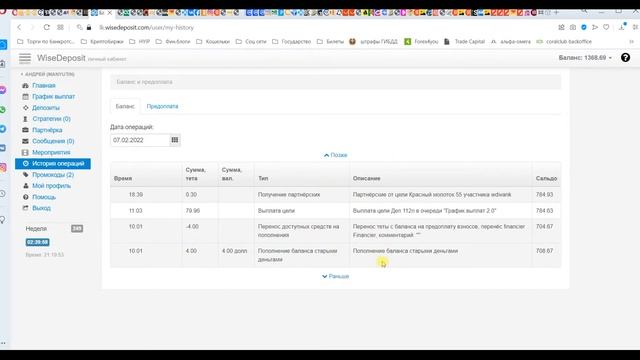Viewport: 640px width, 360px height.
Task: Click the blue countdown timer badge under Неделя
Action: pyautogui.click(x=38, y=242)
